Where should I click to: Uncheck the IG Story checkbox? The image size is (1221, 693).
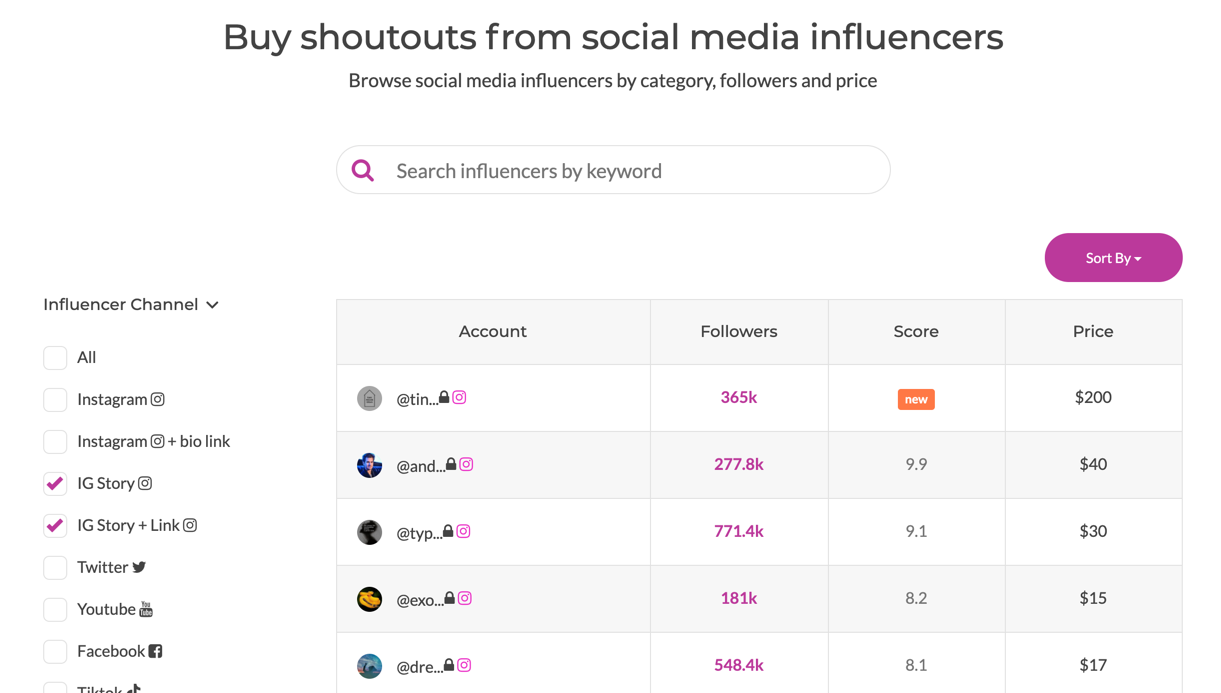click(55, 483)
